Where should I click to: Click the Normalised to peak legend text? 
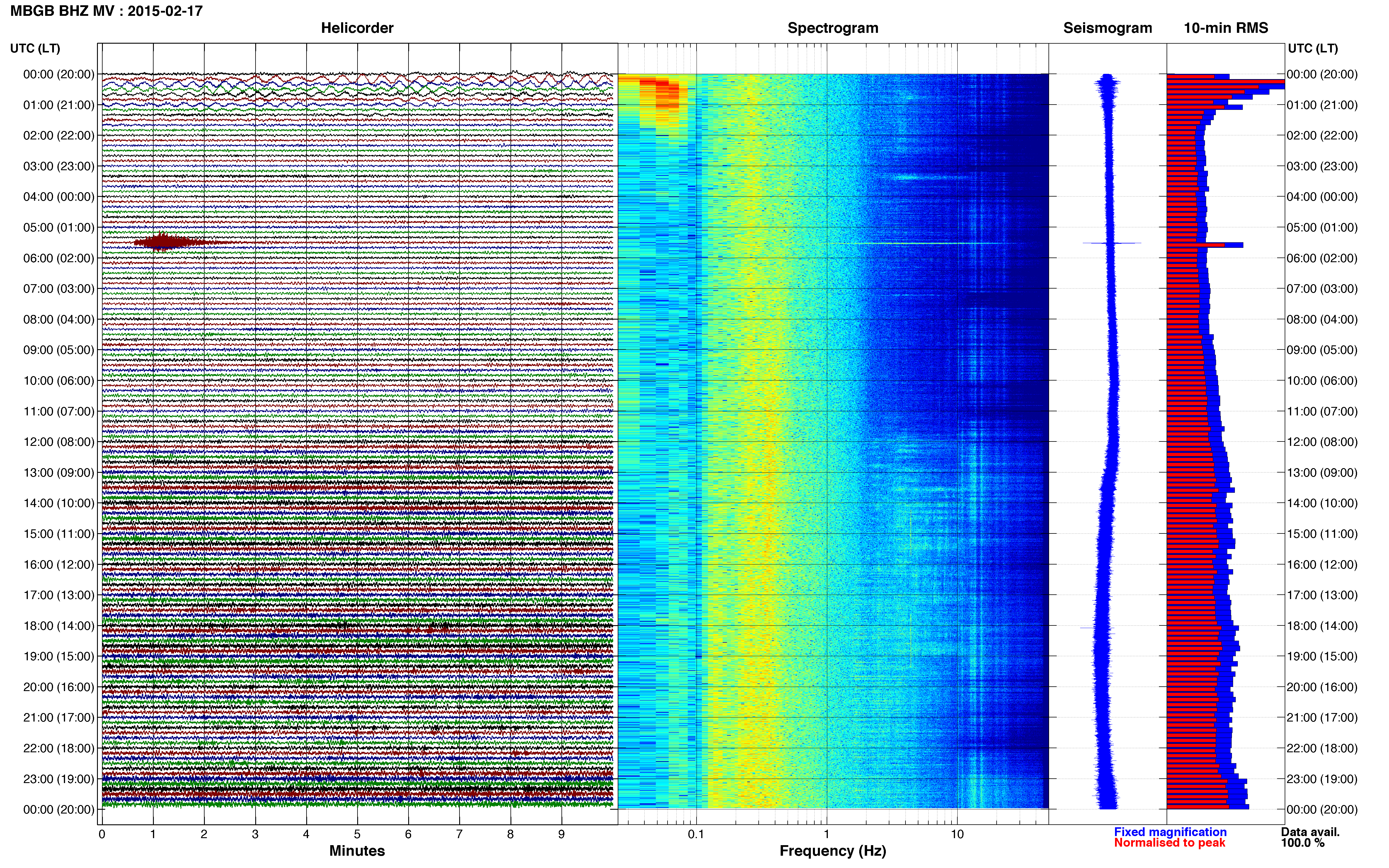(1170, 843)
